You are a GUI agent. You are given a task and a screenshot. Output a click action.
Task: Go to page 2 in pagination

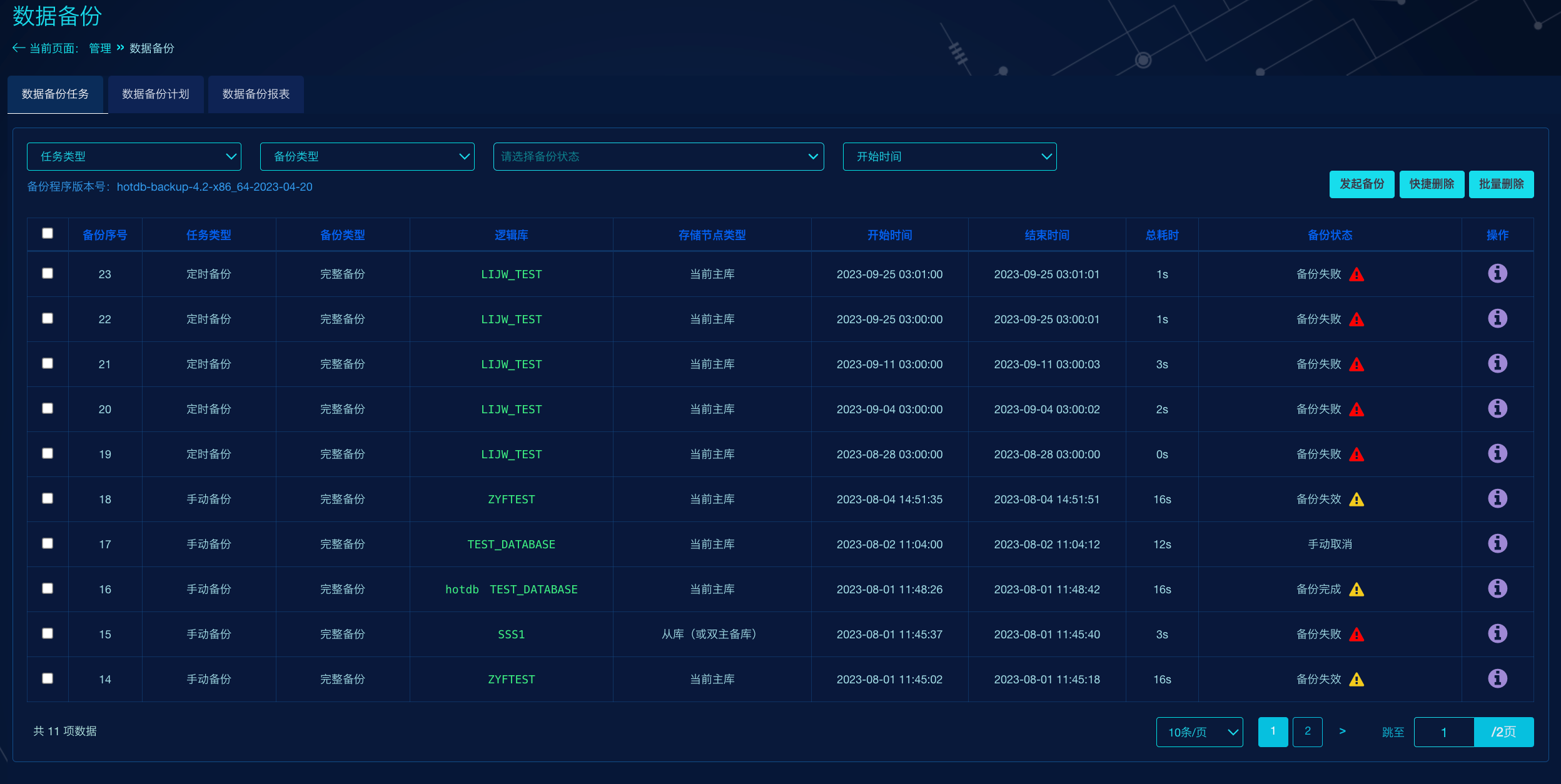point(1307,731)
